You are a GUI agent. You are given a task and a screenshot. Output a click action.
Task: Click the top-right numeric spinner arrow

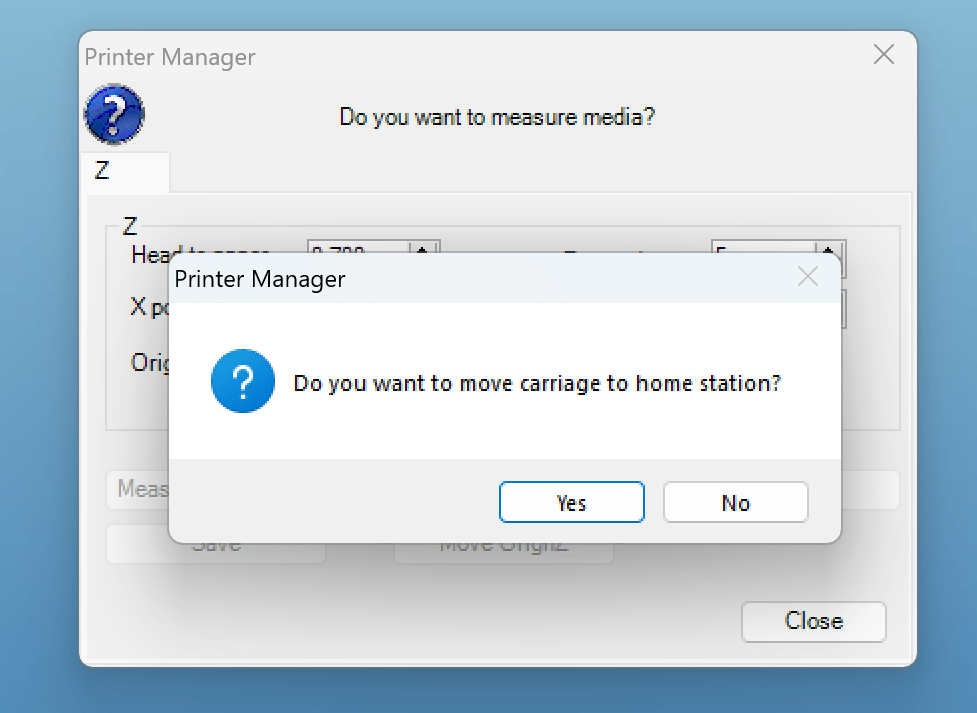[x=829, y=248]
